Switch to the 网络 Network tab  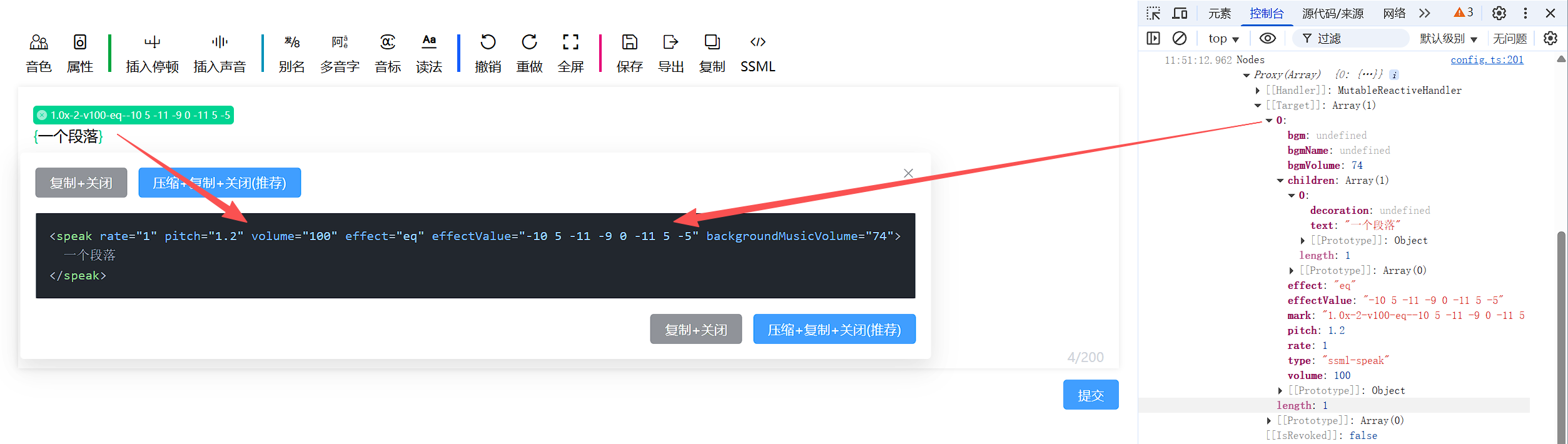1394,13
